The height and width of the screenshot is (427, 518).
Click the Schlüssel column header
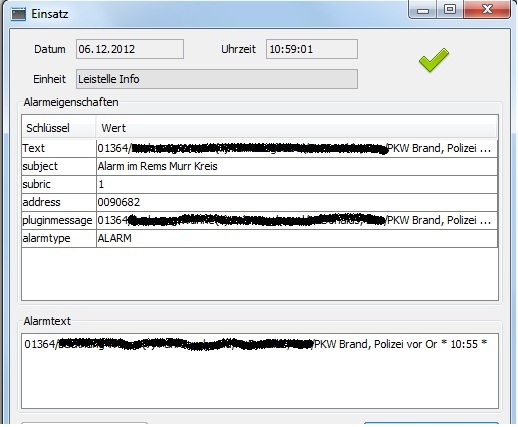[x=59, y=128]
